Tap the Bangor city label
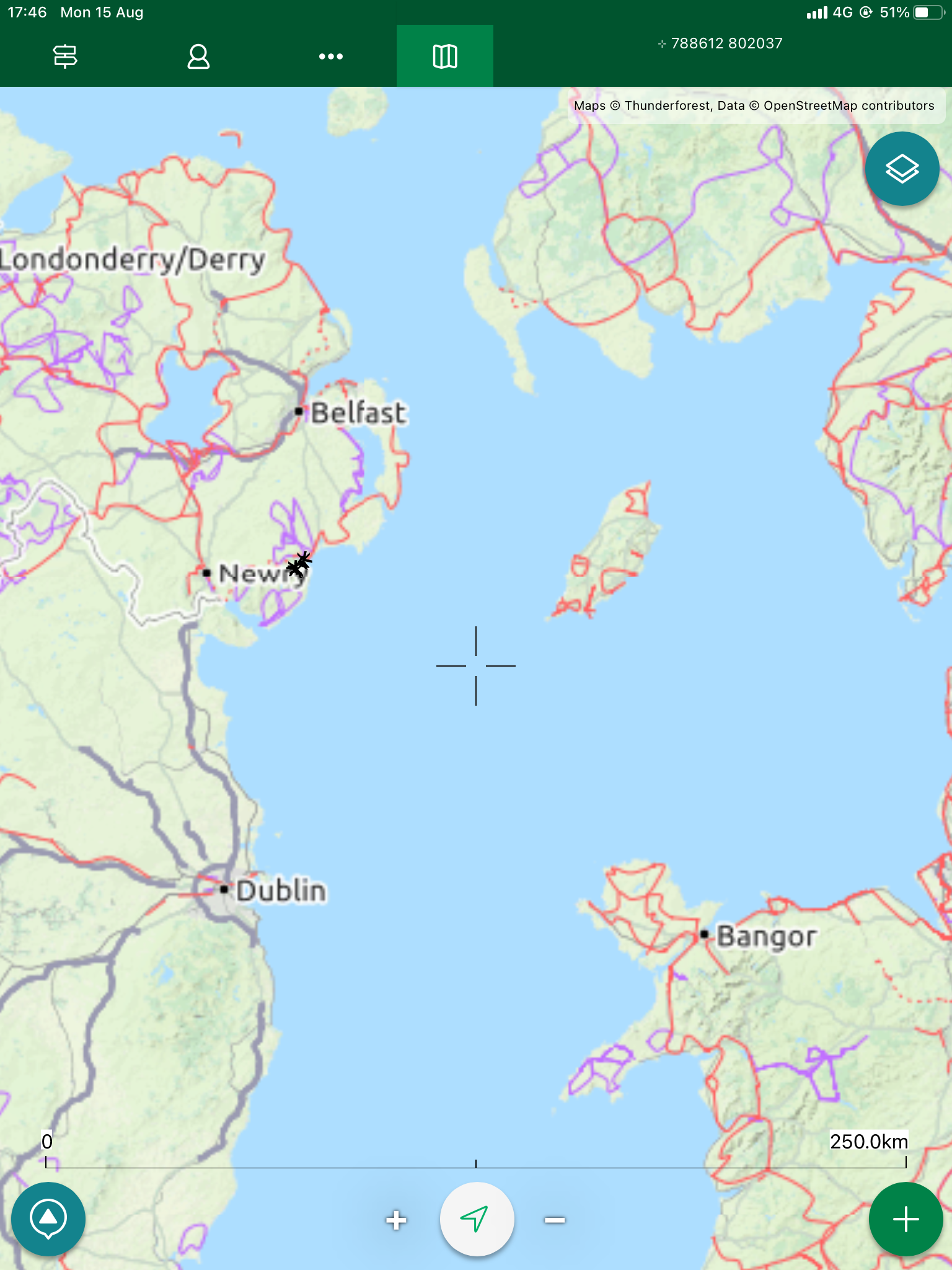Viewport: 952px width, 1270px height. [766, 936]
